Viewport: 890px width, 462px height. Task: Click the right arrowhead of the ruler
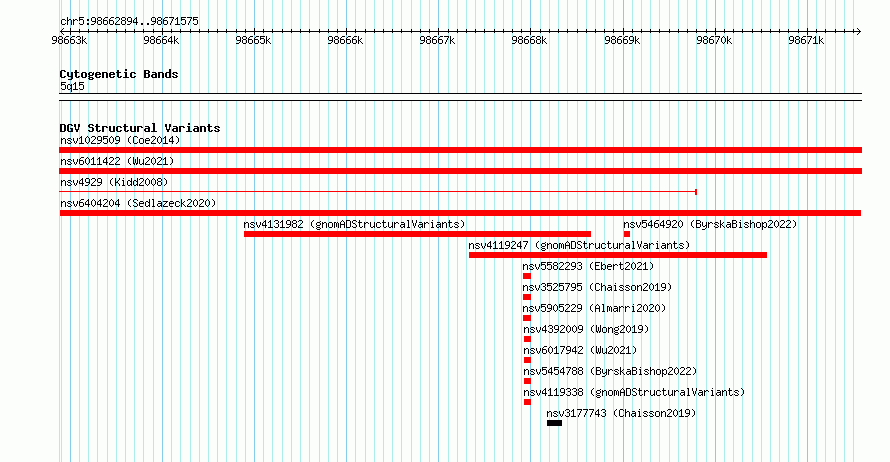[859, 31]
